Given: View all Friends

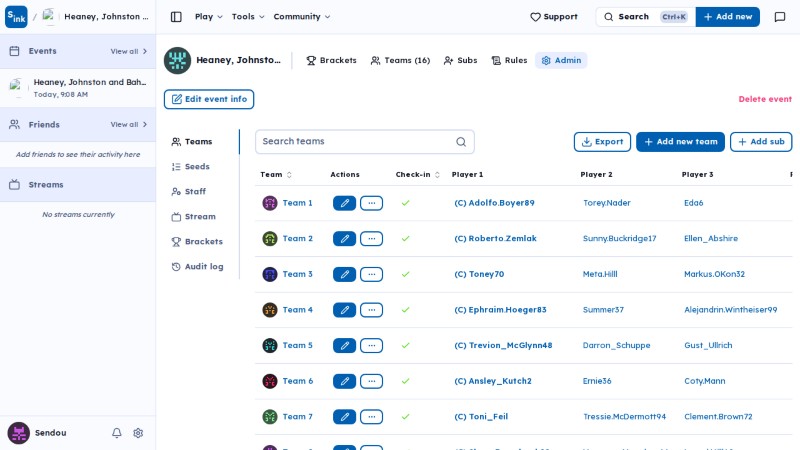Looking at the screenshot, I should click(129, 124).
